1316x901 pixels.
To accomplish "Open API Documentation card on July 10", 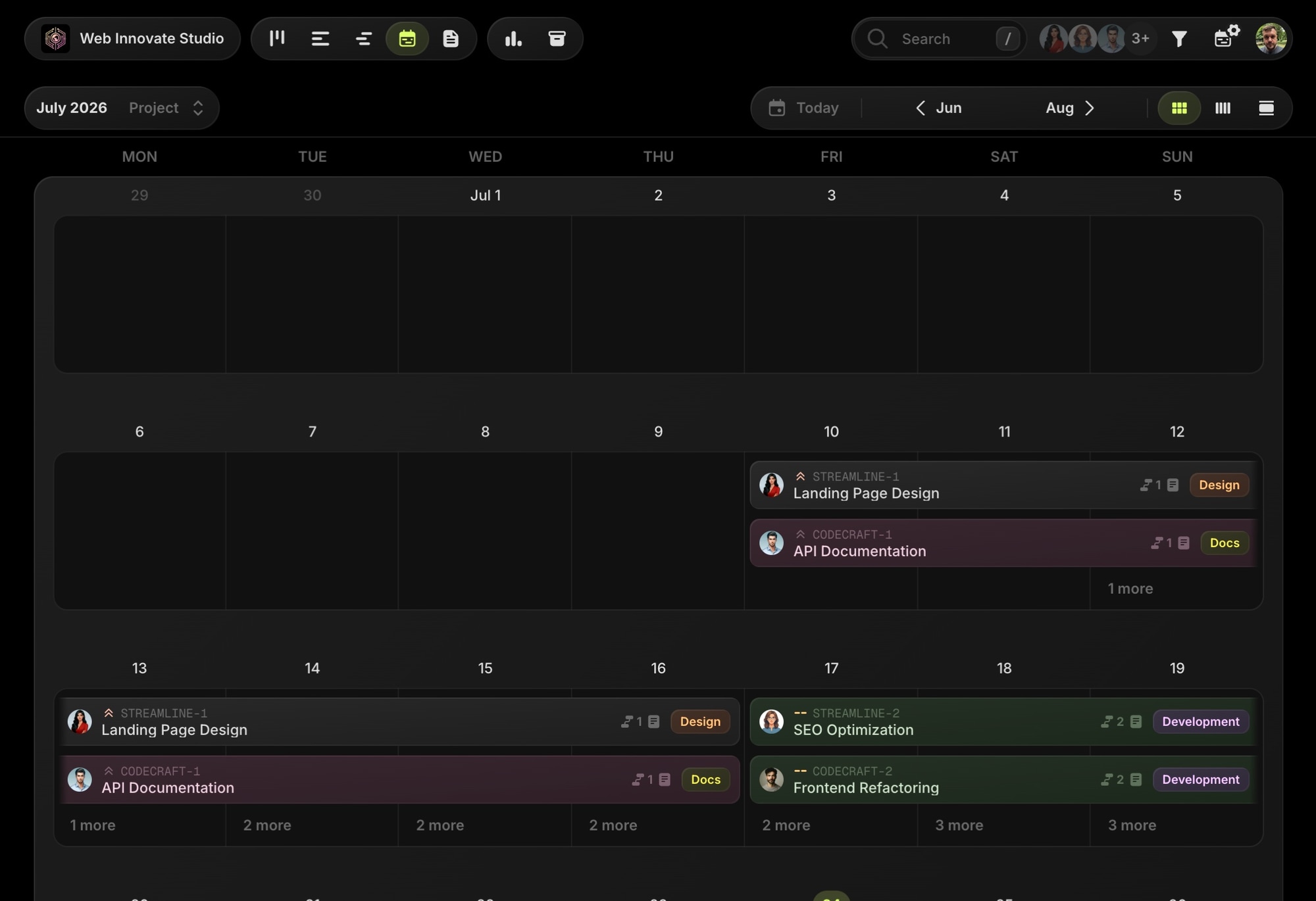I will tap(1003, 543).
